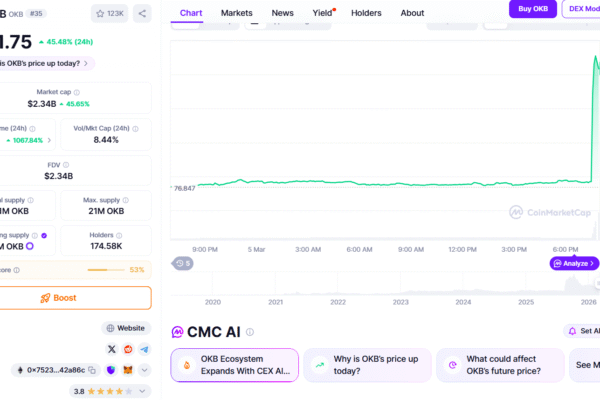Image resolution: width=600 pixels, height=400 pixels.
Task: Click the 2023 mark on timeline range
Action: click(x=400, y=300)
